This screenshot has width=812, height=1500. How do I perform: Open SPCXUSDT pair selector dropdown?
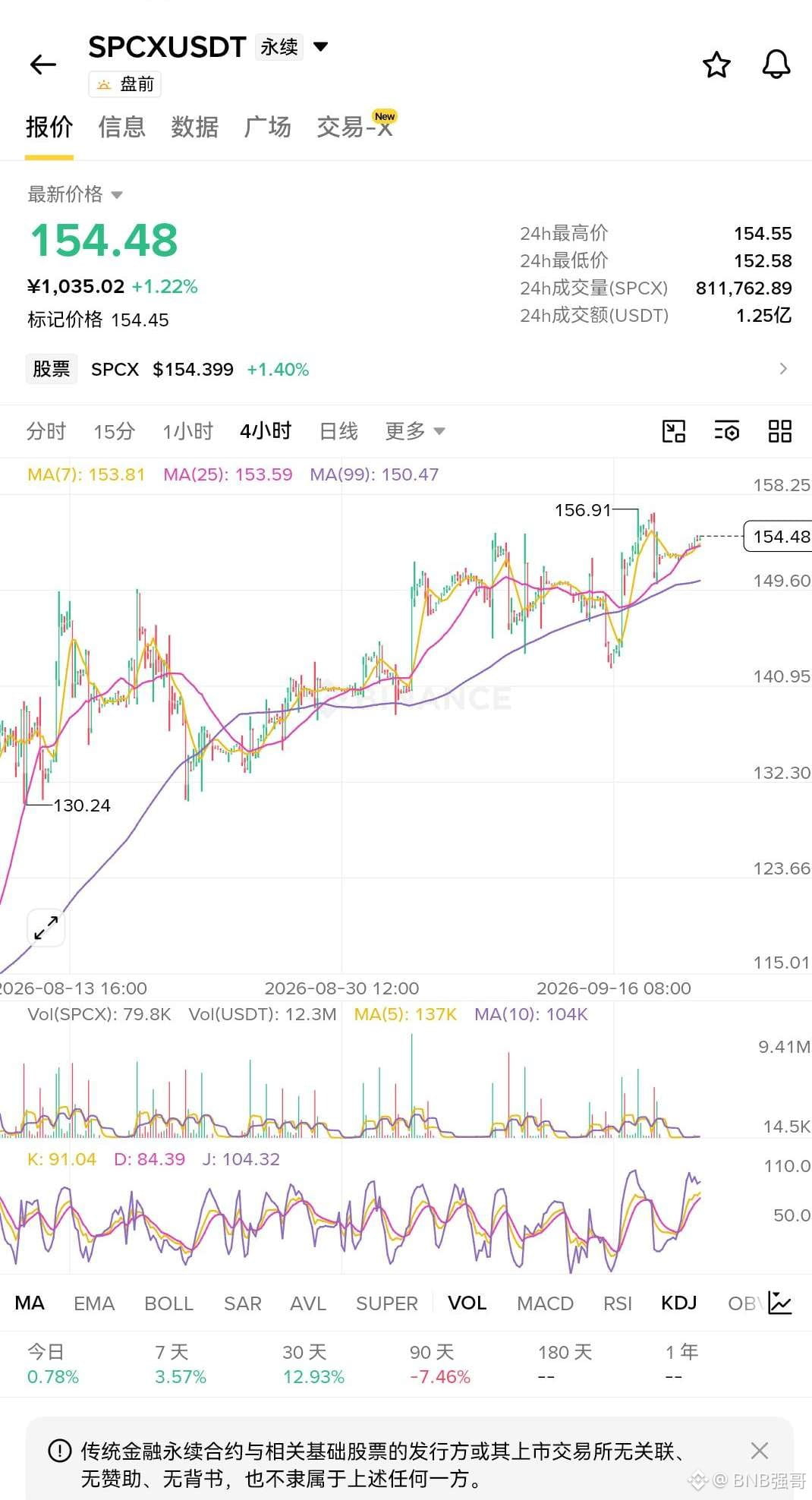click(x=320, y=47)
